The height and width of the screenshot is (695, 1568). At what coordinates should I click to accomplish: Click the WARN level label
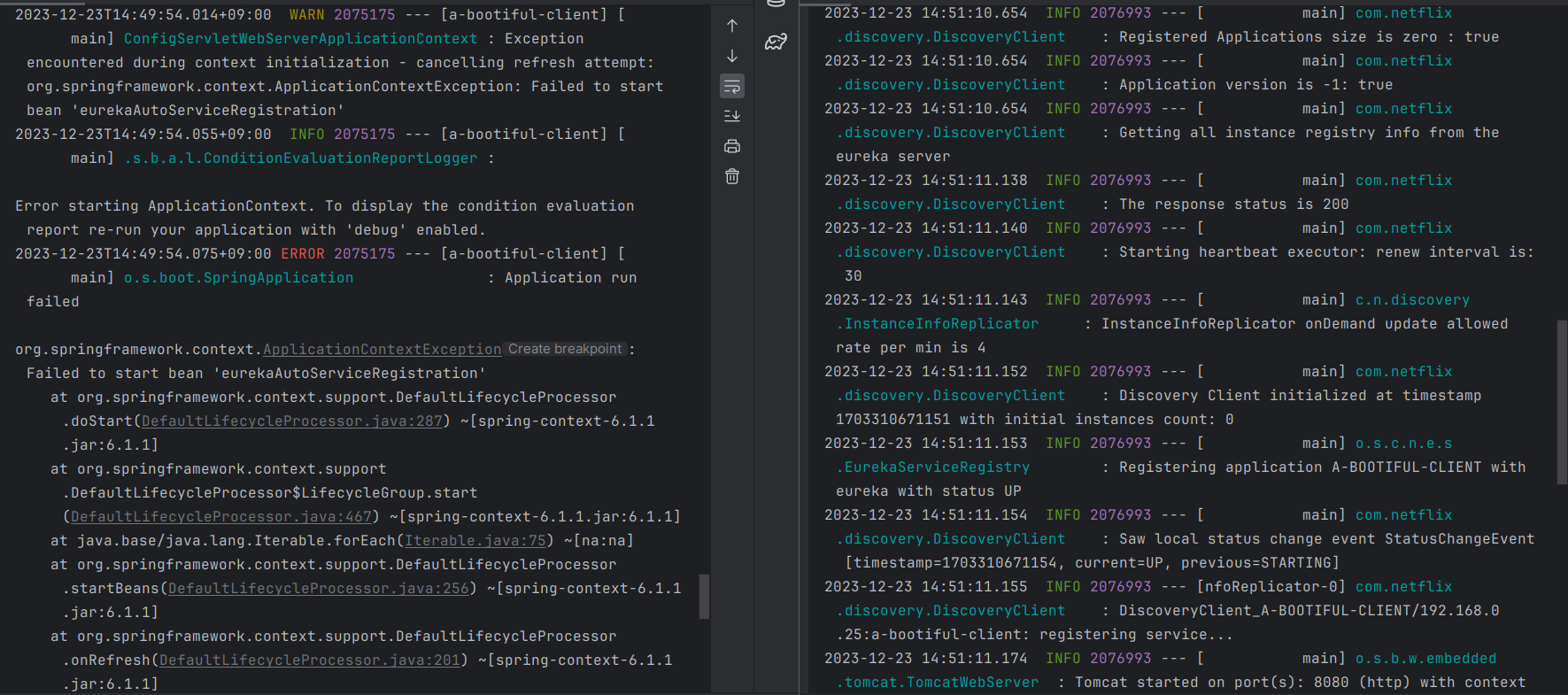tap(307, 15)
